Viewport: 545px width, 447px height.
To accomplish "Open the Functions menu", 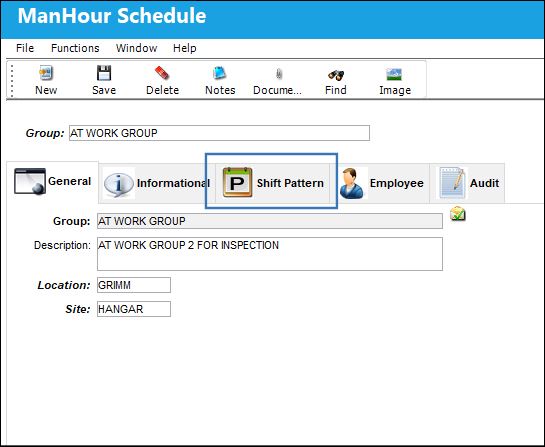I will (x=75, y=48).
